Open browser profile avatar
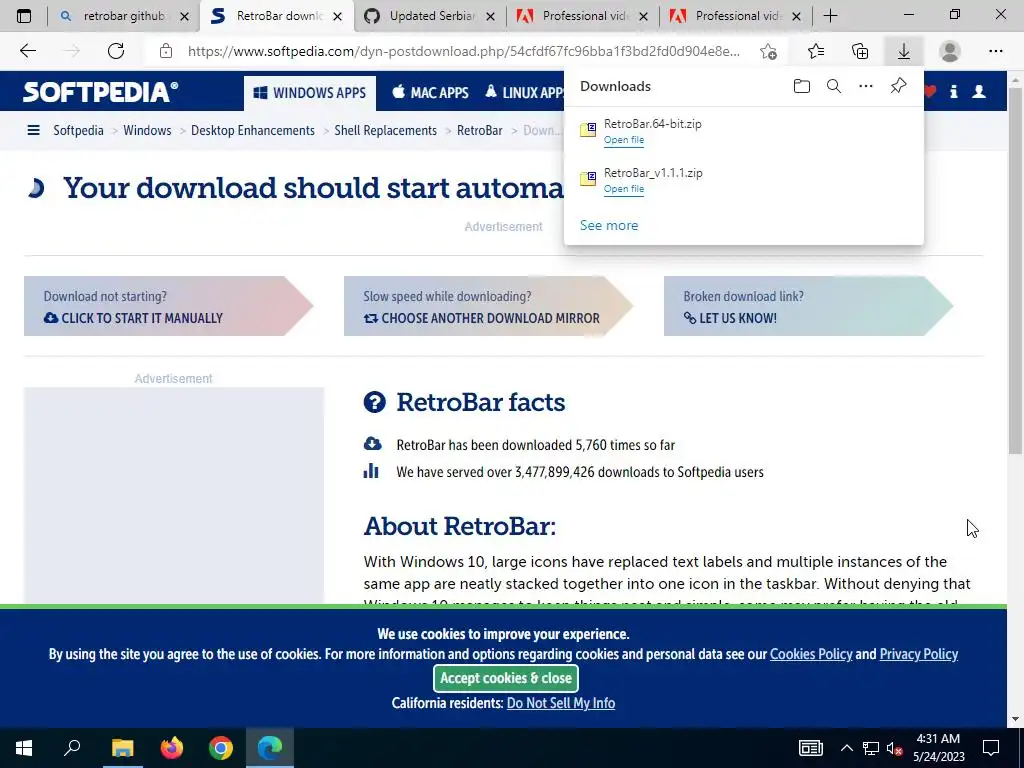Viewport: 1024px width, 768px height. click(950, 51)
